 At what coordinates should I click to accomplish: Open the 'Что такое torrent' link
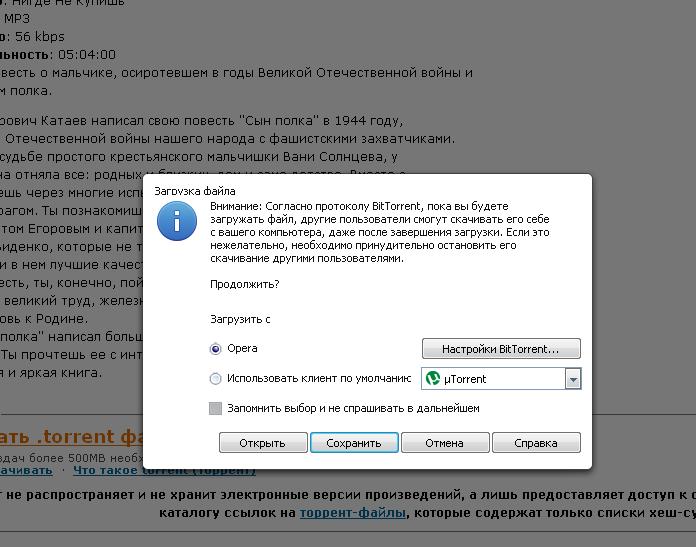click(164, 470)
